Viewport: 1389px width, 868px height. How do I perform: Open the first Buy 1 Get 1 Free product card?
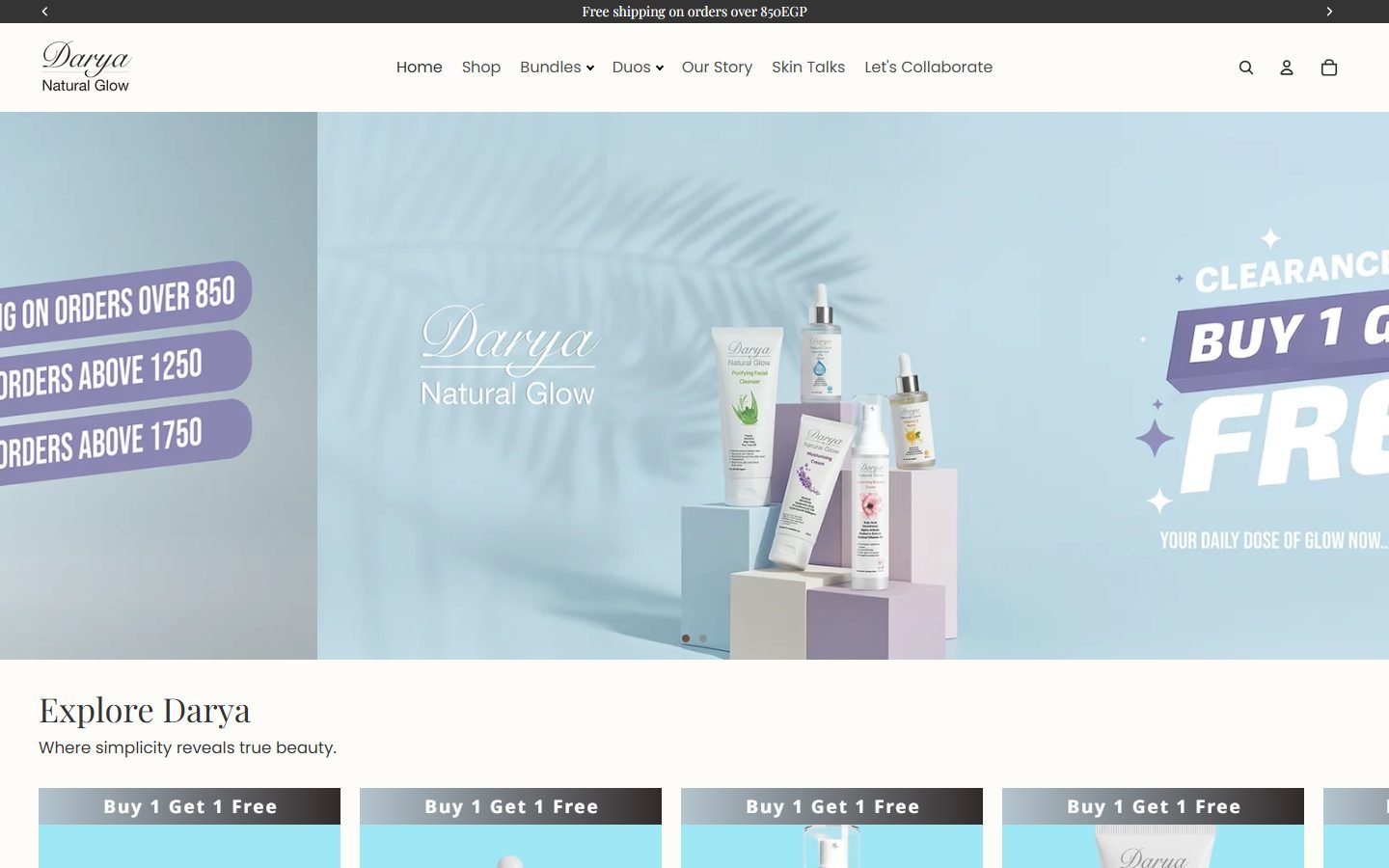click(189, 827)
